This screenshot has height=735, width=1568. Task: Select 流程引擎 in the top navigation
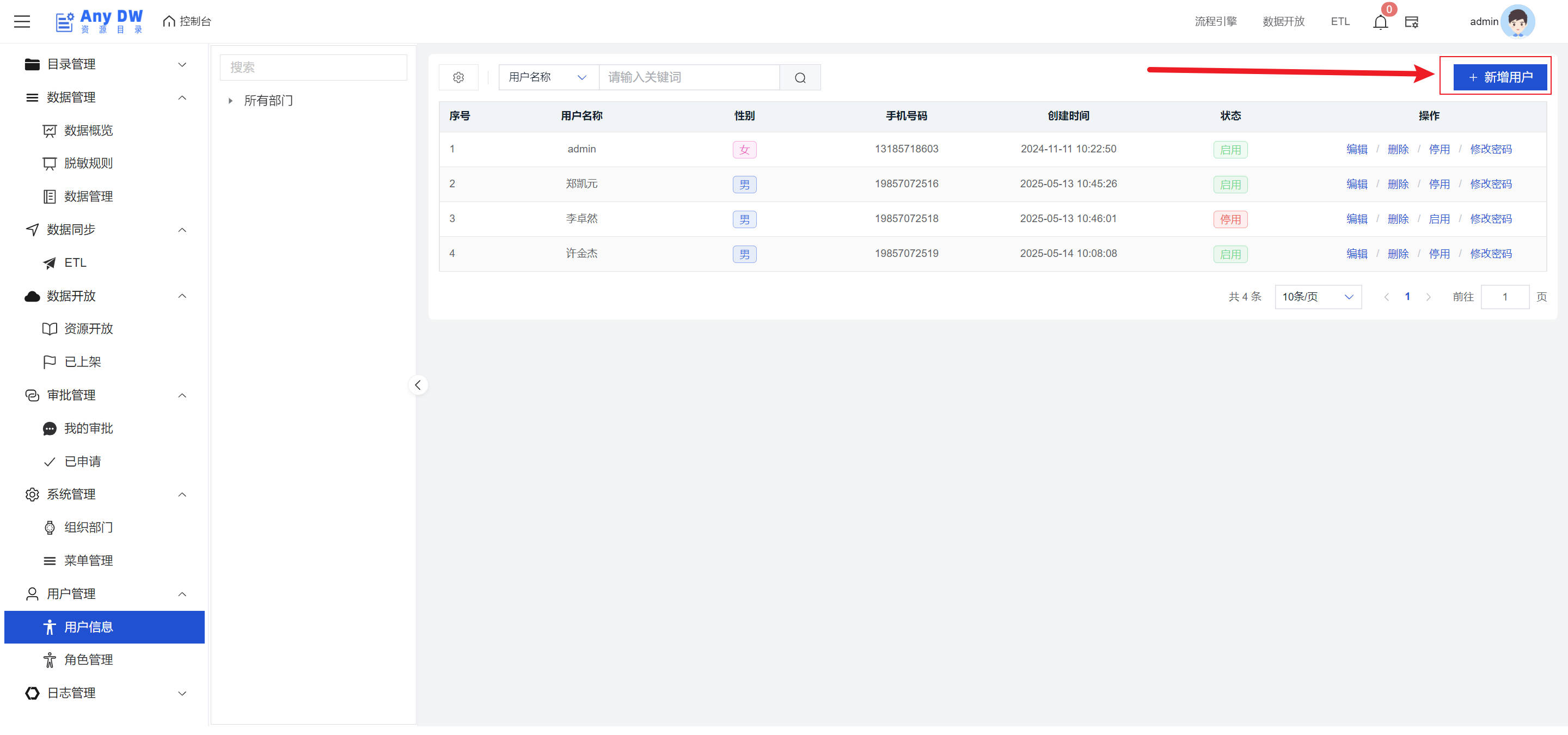pos(1215,21)
